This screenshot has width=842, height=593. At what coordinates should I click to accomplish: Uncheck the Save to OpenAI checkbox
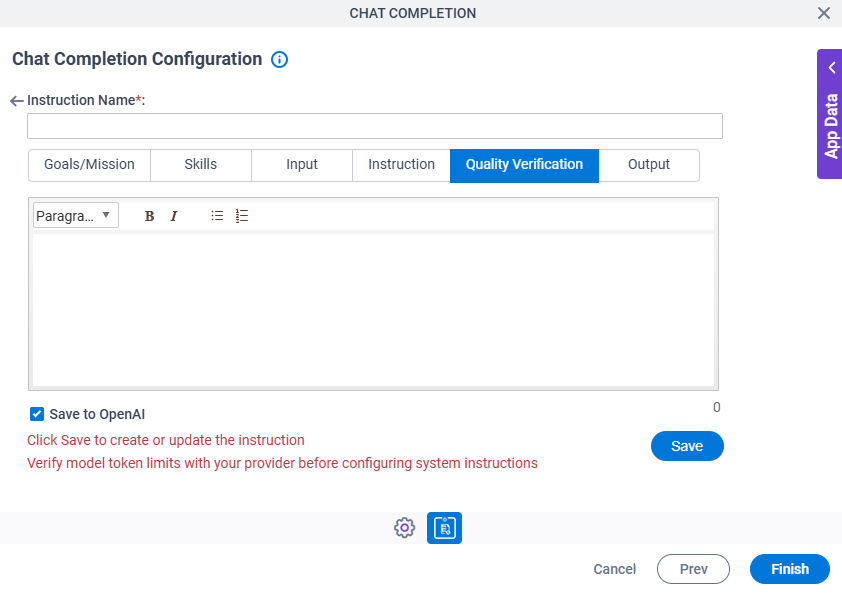(x=37, y=414)
